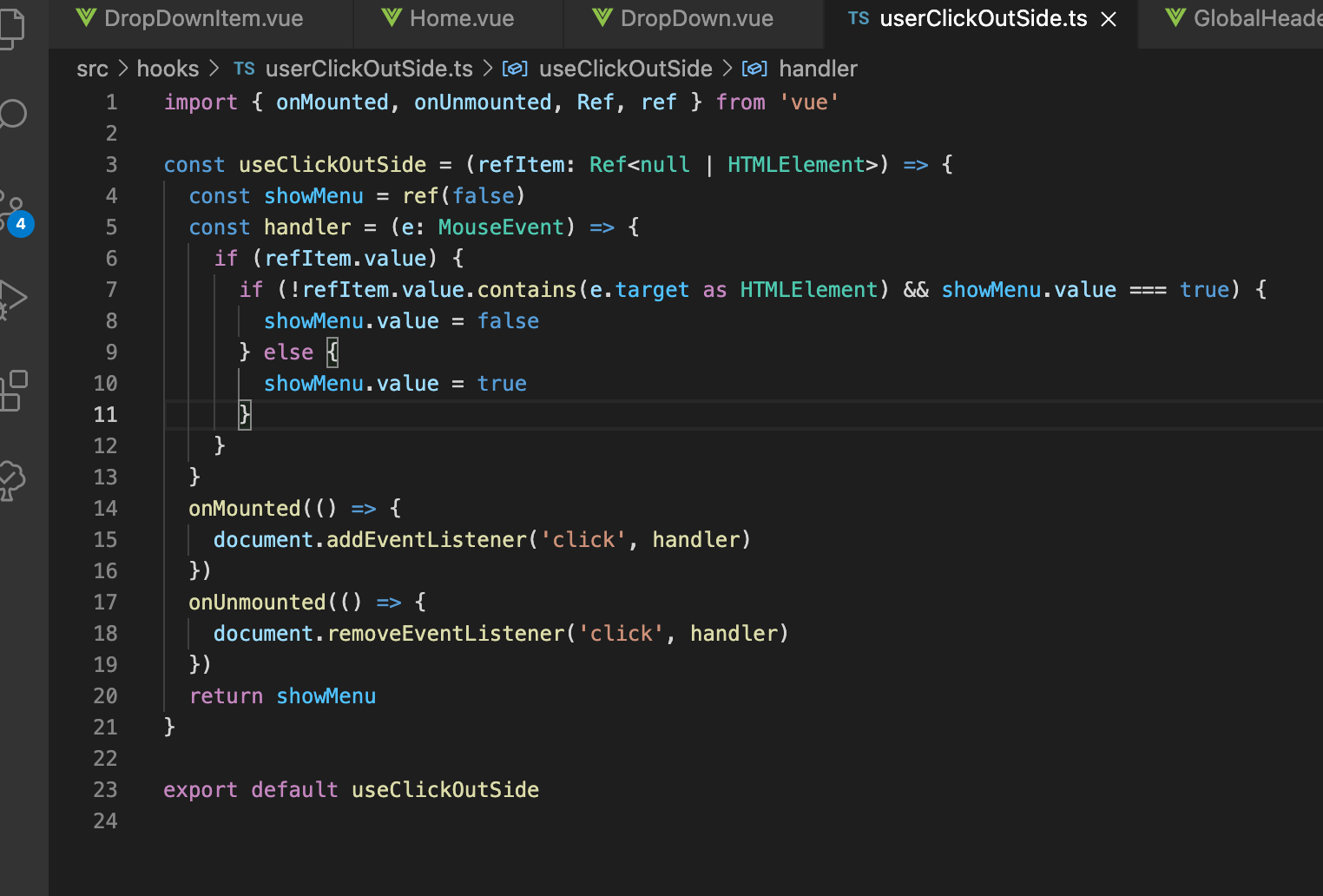1323x896 pixels.
Task: Expand breadcrumb chevron after hooks
Action: [x=214, y=68]
